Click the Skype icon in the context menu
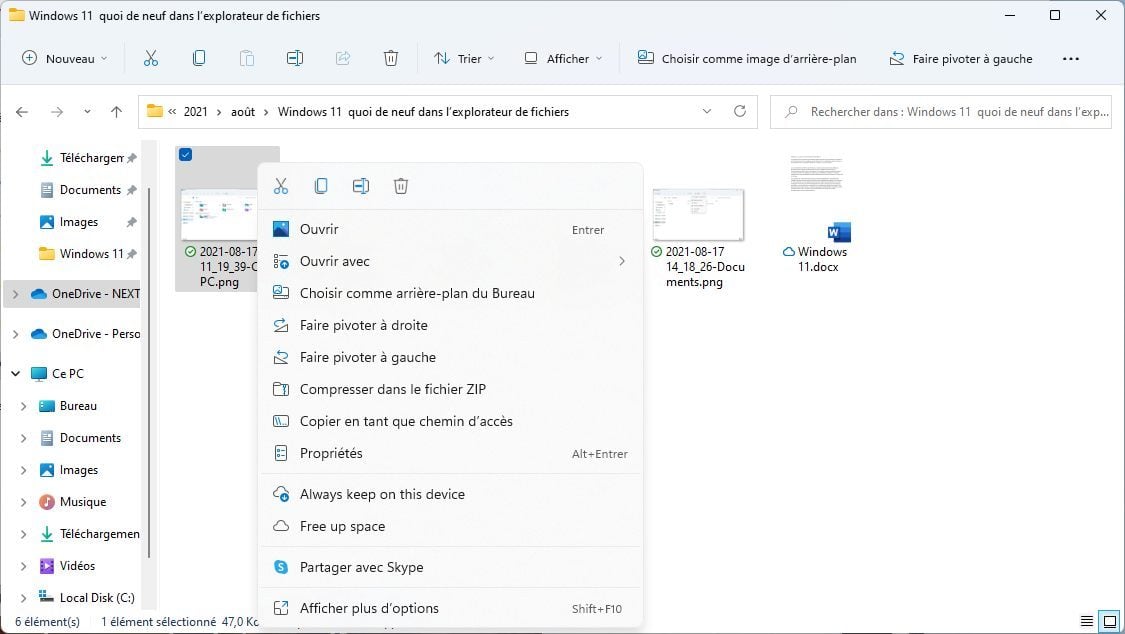The image size is (1125, 634). click(281, 567)
